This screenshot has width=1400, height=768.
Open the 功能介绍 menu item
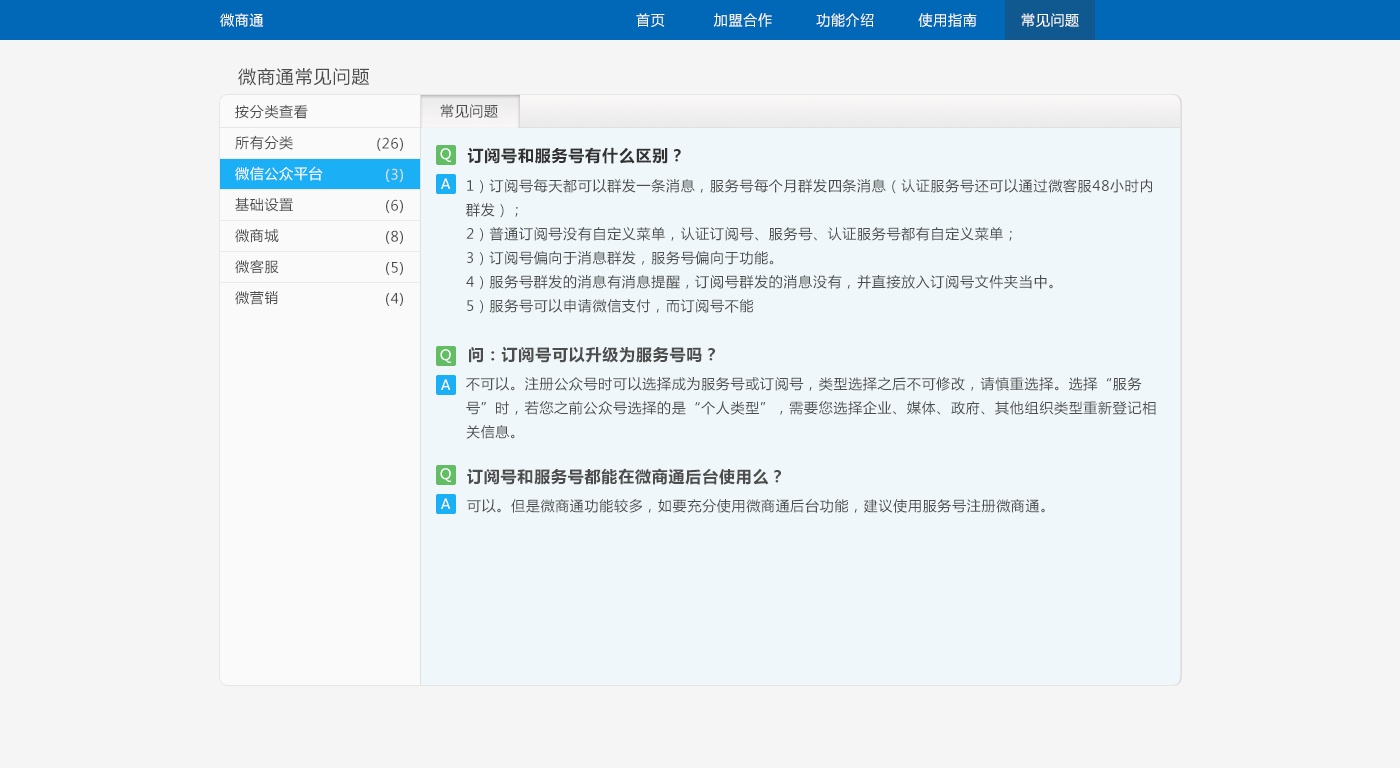click(x=845, y=20)
